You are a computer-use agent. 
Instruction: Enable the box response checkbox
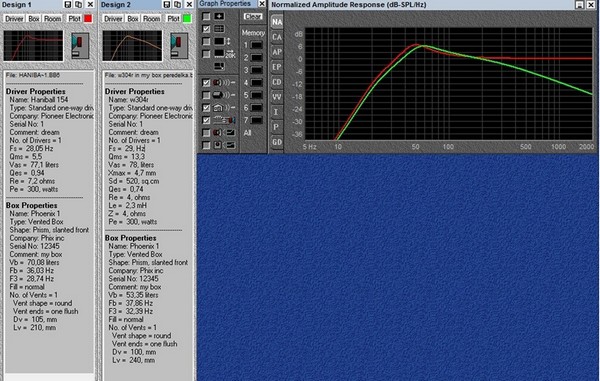point(206,95)
